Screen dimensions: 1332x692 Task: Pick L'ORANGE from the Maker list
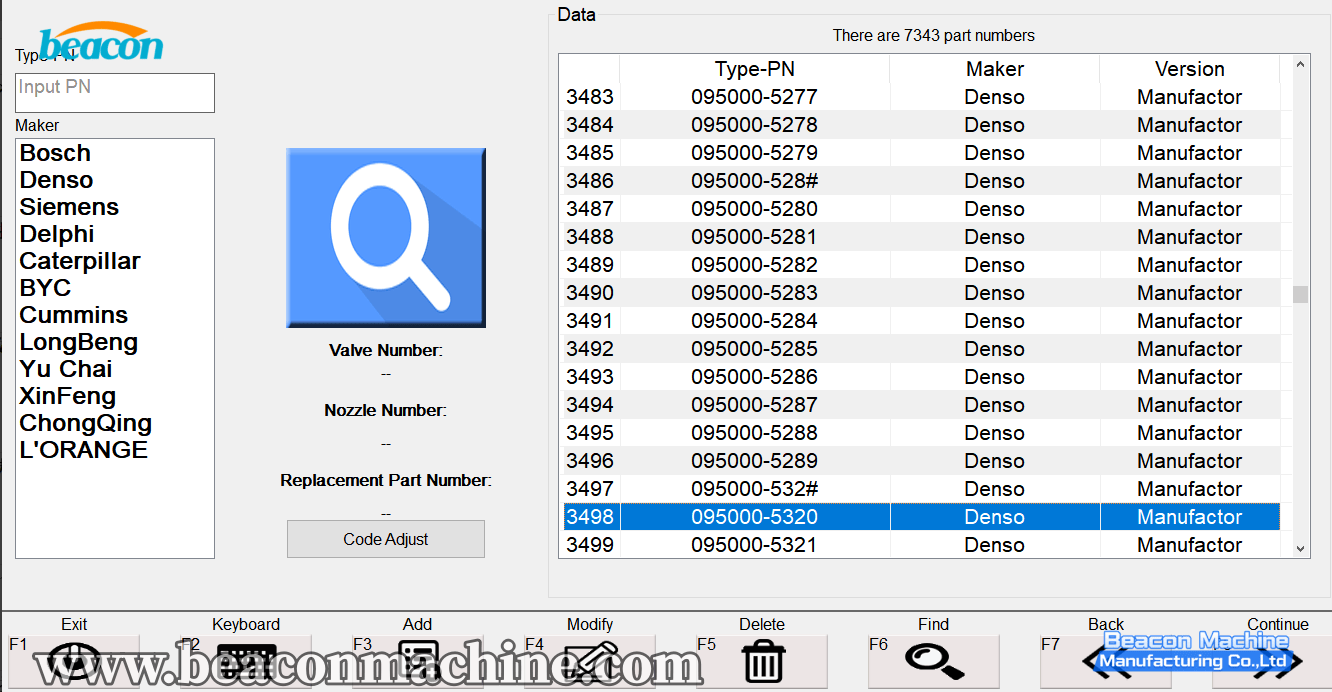84,450
